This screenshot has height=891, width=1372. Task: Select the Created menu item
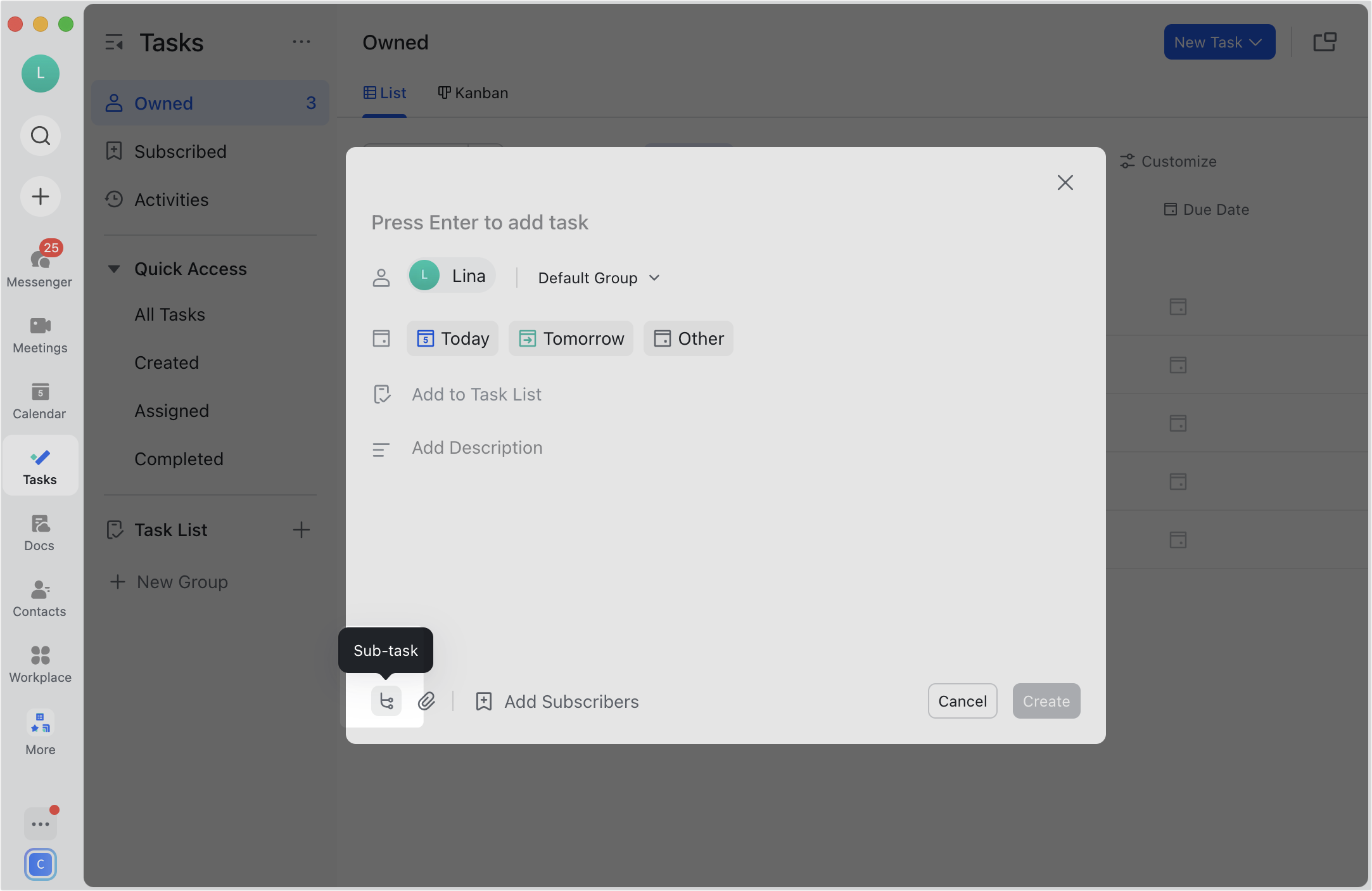tap(166, 362)
